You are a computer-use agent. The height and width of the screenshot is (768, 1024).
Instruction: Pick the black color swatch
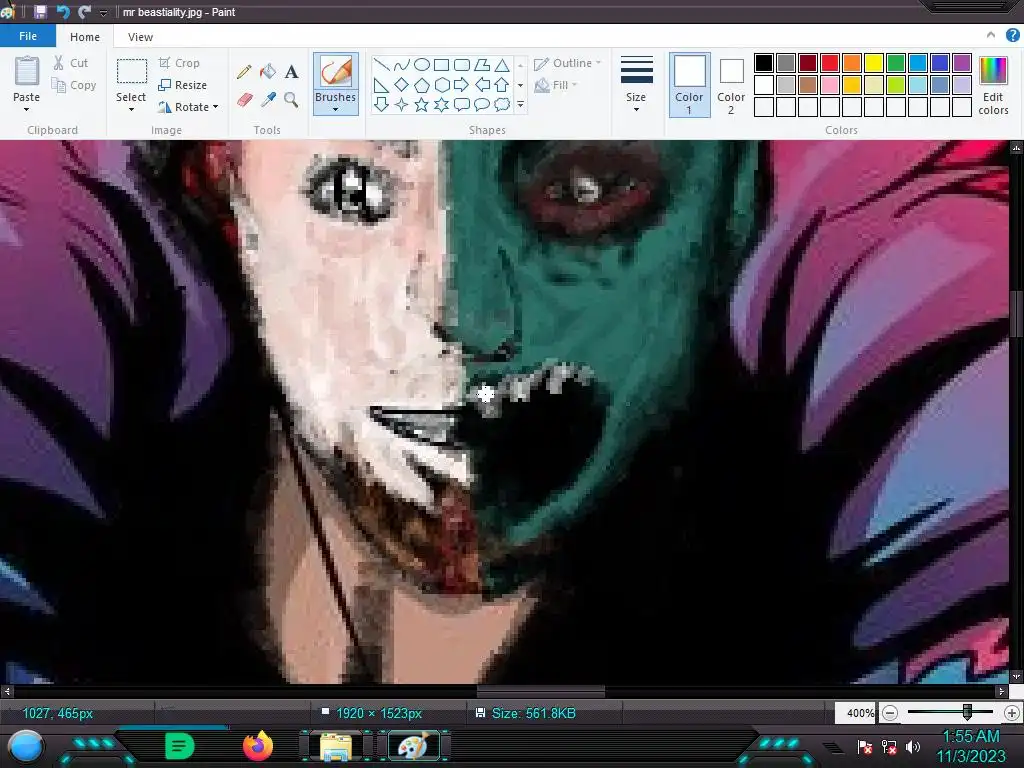764,63
